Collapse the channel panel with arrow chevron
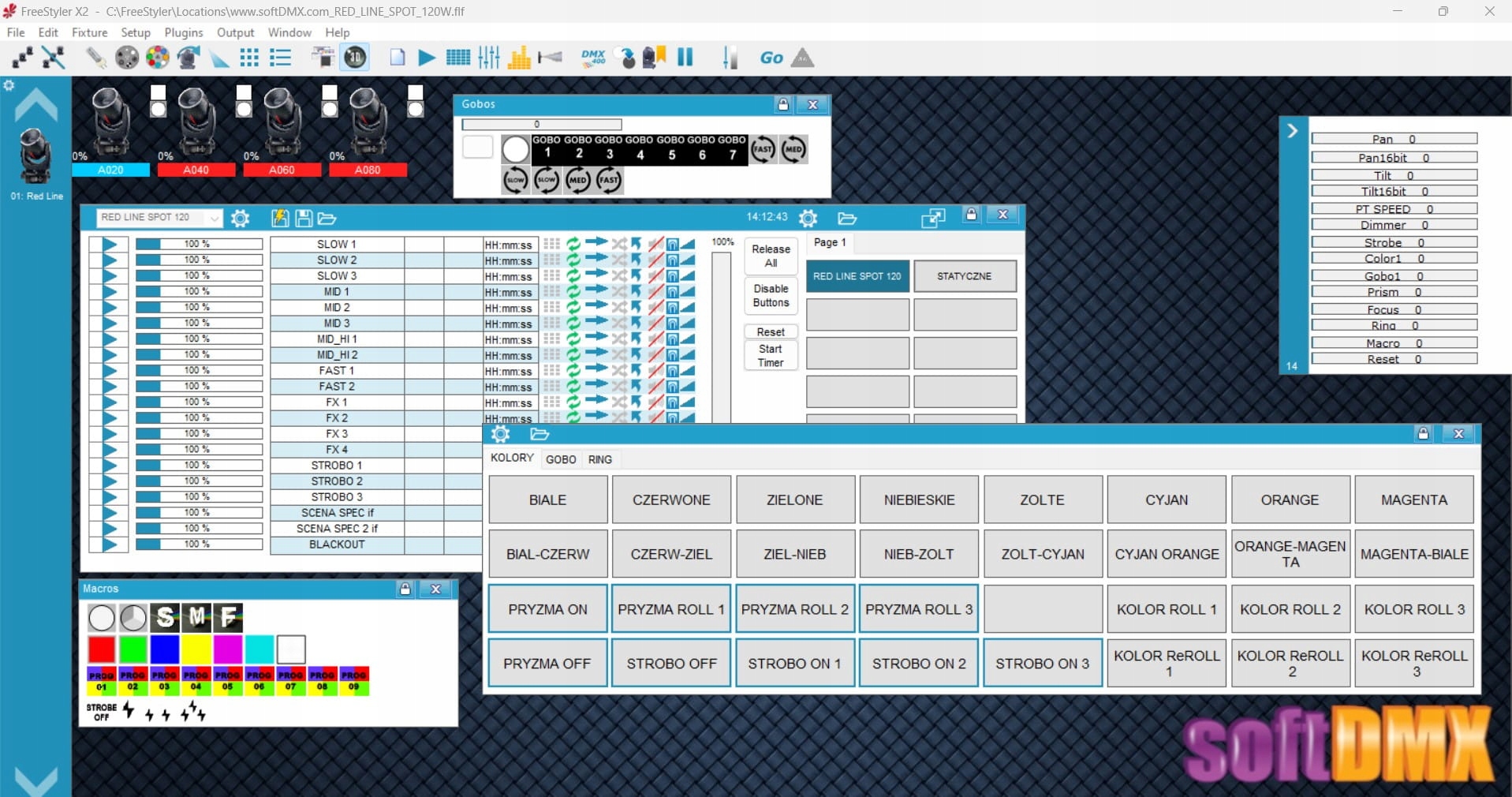 (1292, 131)
